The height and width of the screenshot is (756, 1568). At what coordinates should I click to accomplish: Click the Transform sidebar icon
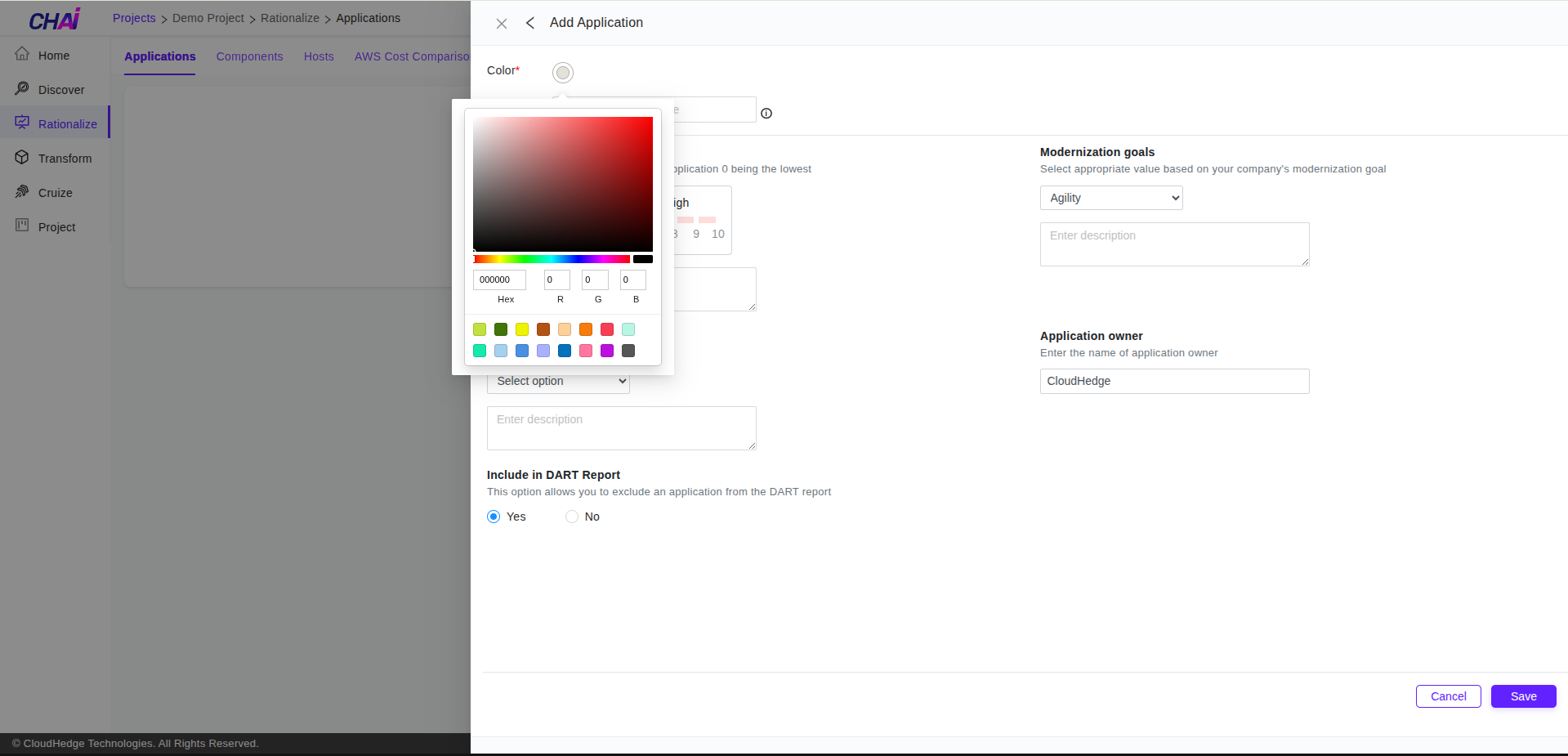[22, 157]
